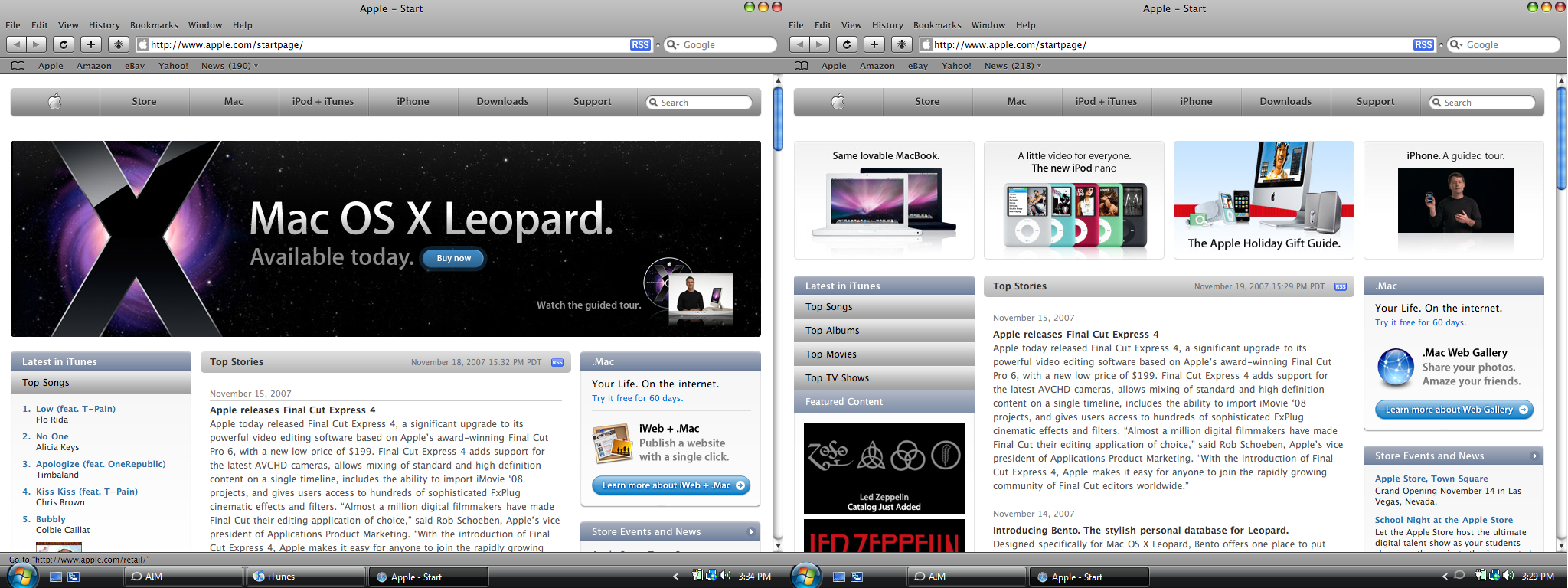Expand Store Events and News arrow in right window
This screenshot has height=588, width=1568.
(1534, 456)
